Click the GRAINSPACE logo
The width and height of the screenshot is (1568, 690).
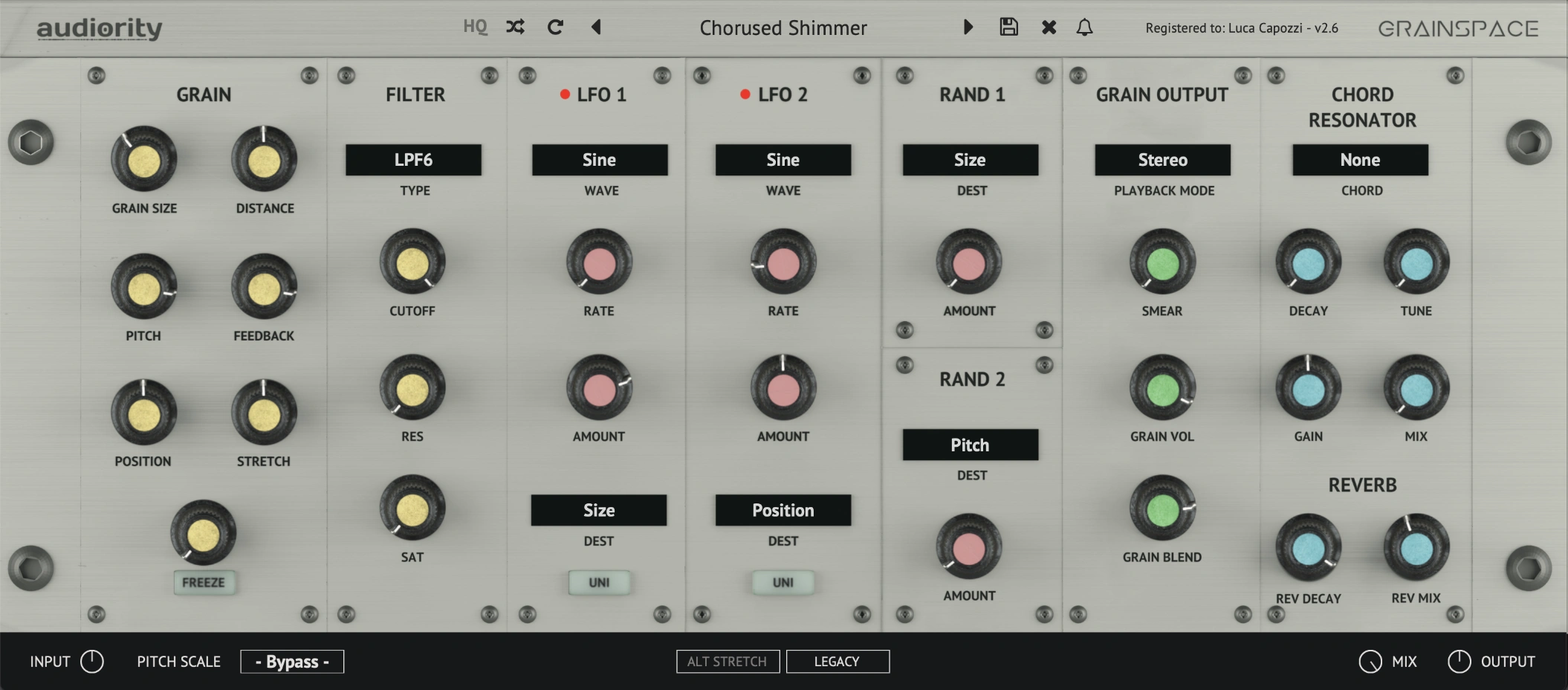coord(1458,28)
